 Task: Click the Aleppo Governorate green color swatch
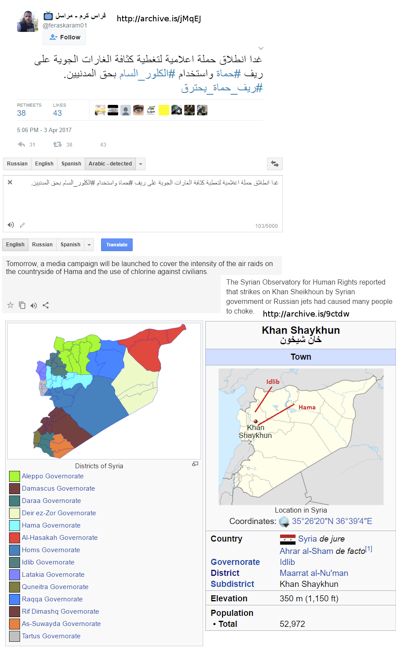click(x=15, y=476)
